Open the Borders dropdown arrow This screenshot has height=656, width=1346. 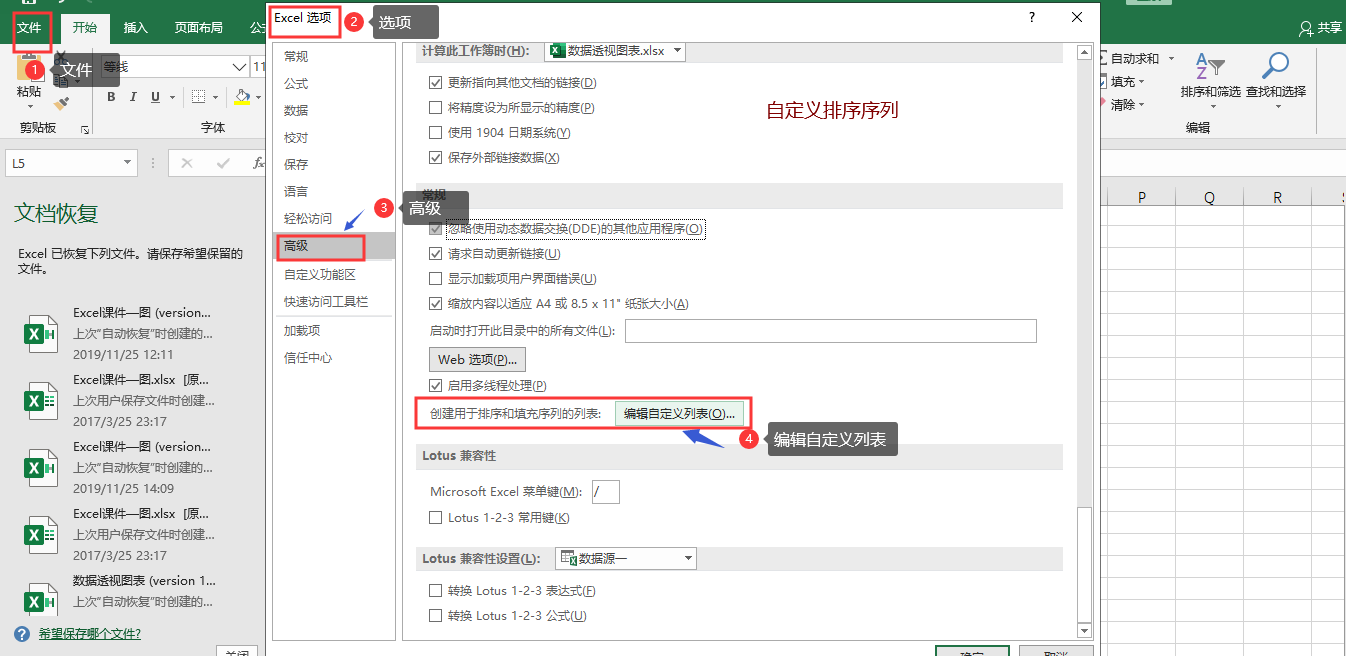(x=215, y=97)
